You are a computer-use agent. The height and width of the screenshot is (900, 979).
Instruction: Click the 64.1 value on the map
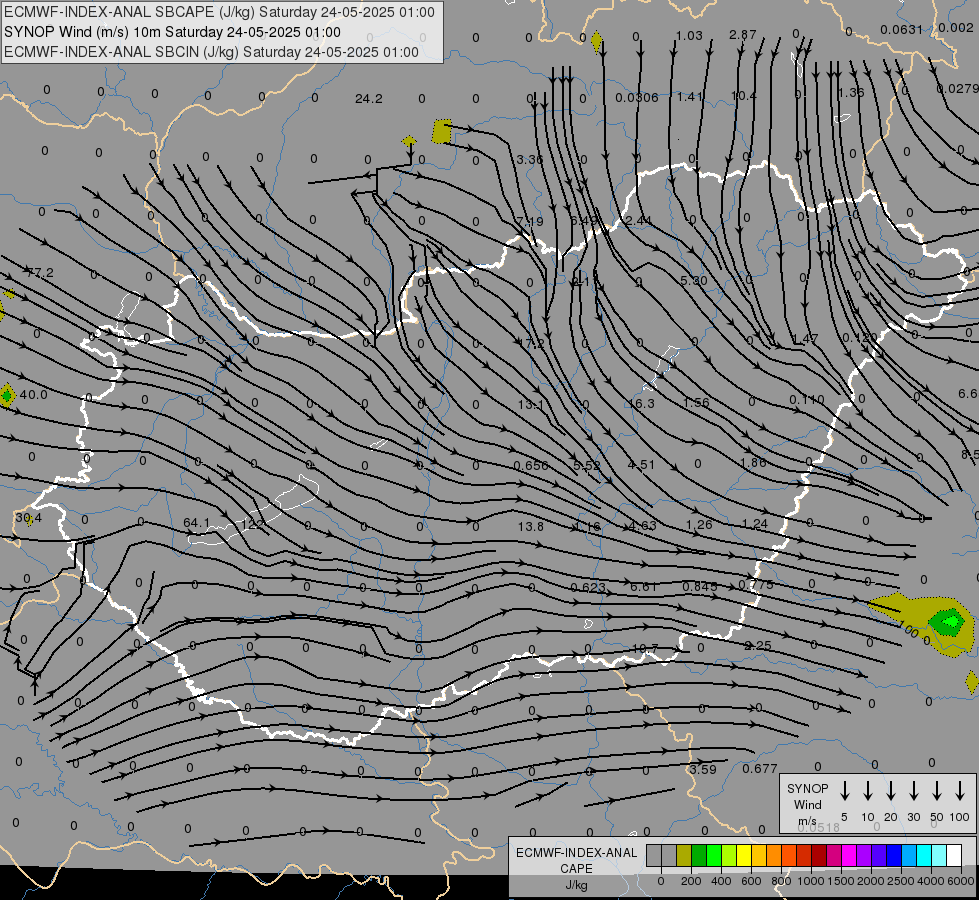point(197,522)
